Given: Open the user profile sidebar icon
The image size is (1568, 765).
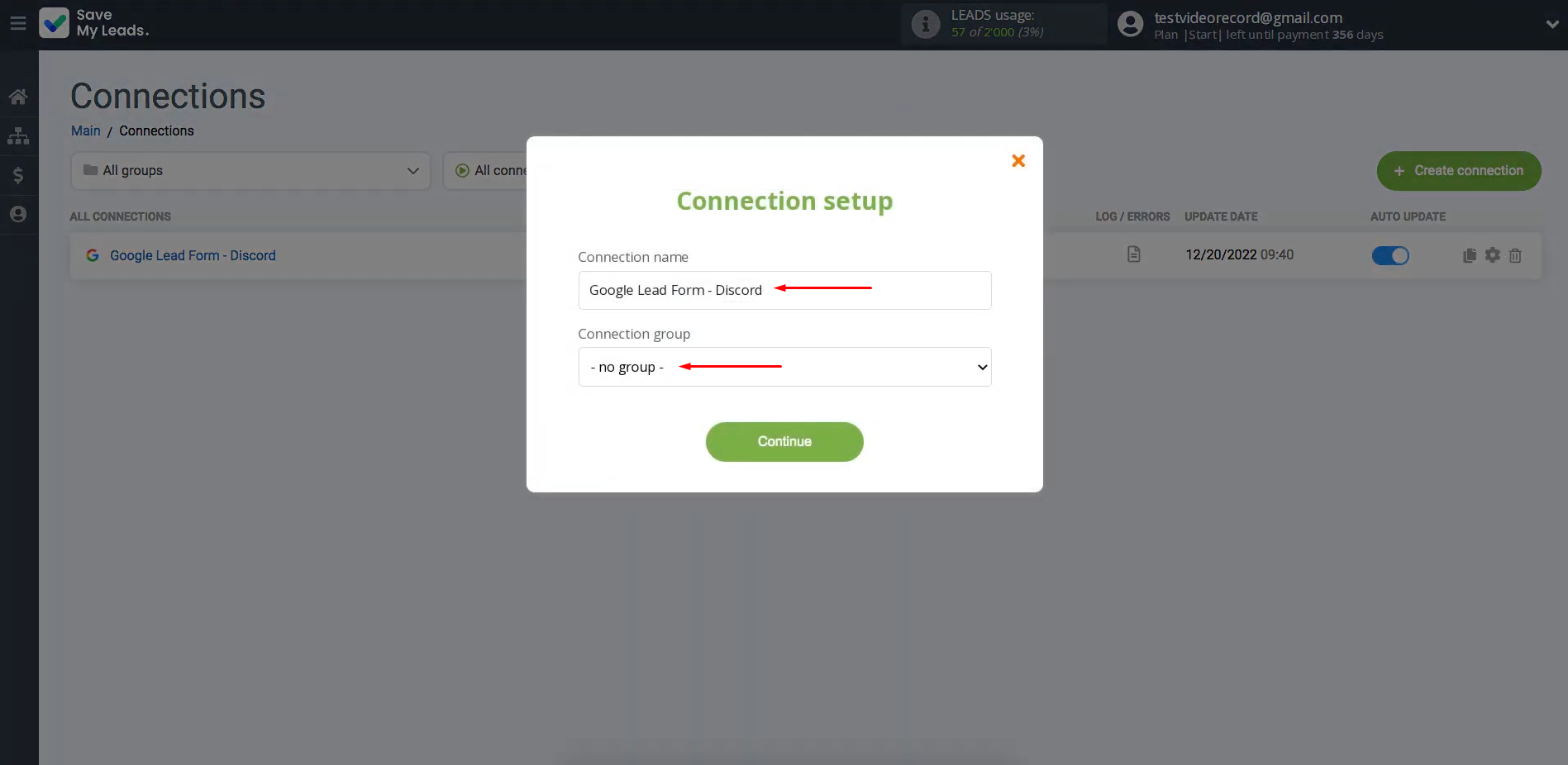Looking at the screenshot, I should pos(18,214).
